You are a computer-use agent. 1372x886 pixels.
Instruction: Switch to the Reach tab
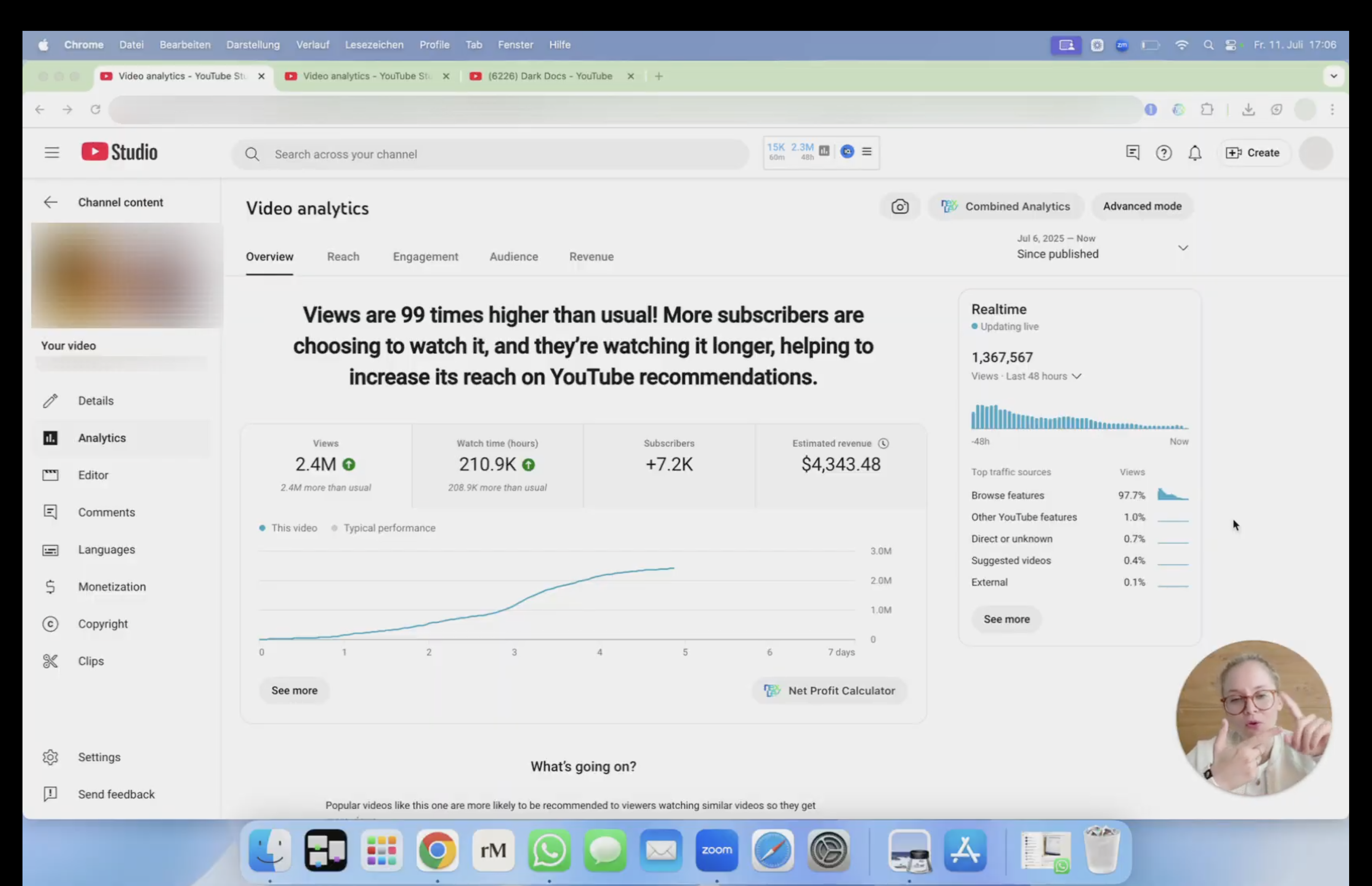click(343, 257)
